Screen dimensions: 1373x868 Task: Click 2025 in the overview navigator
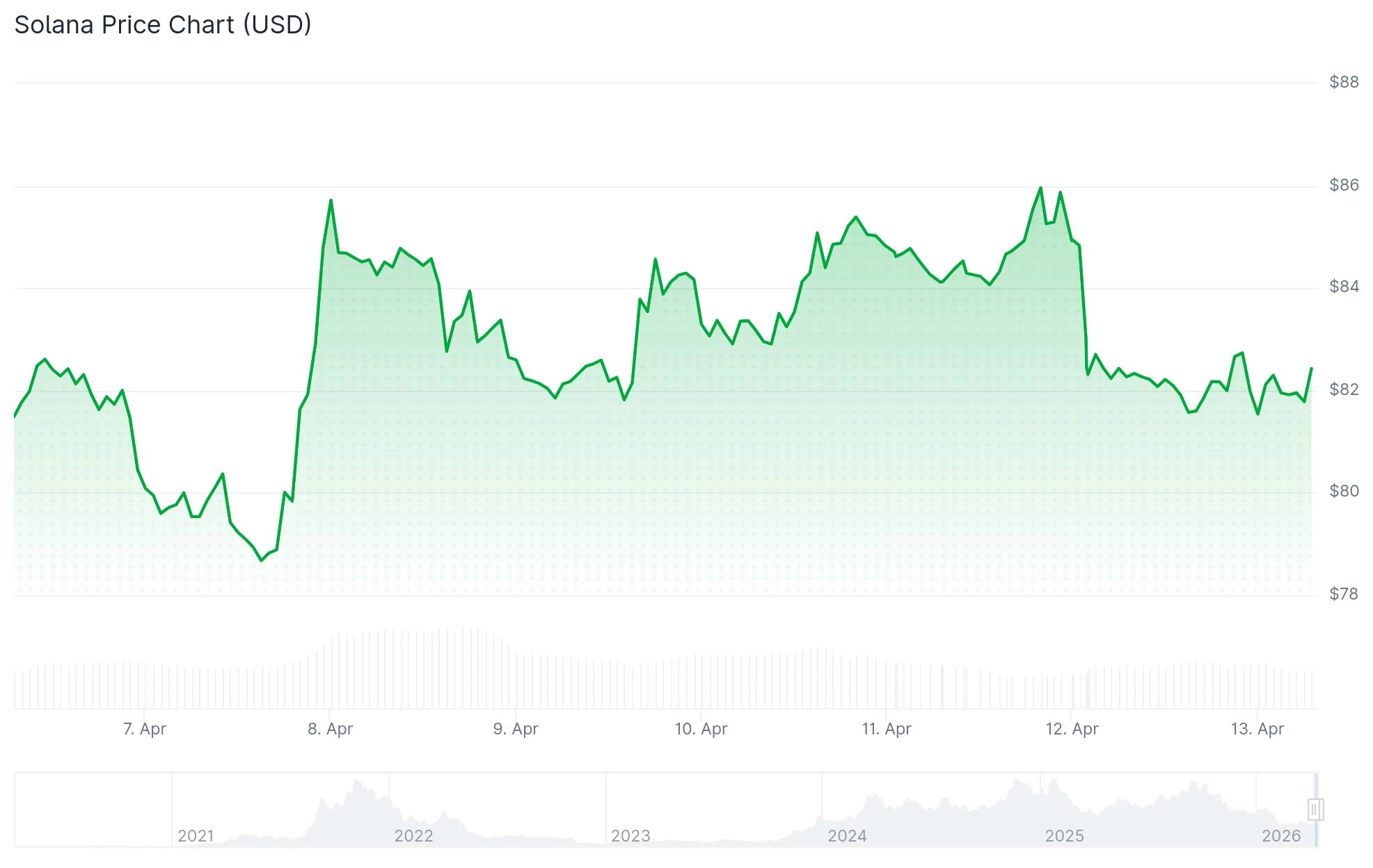1064,835
